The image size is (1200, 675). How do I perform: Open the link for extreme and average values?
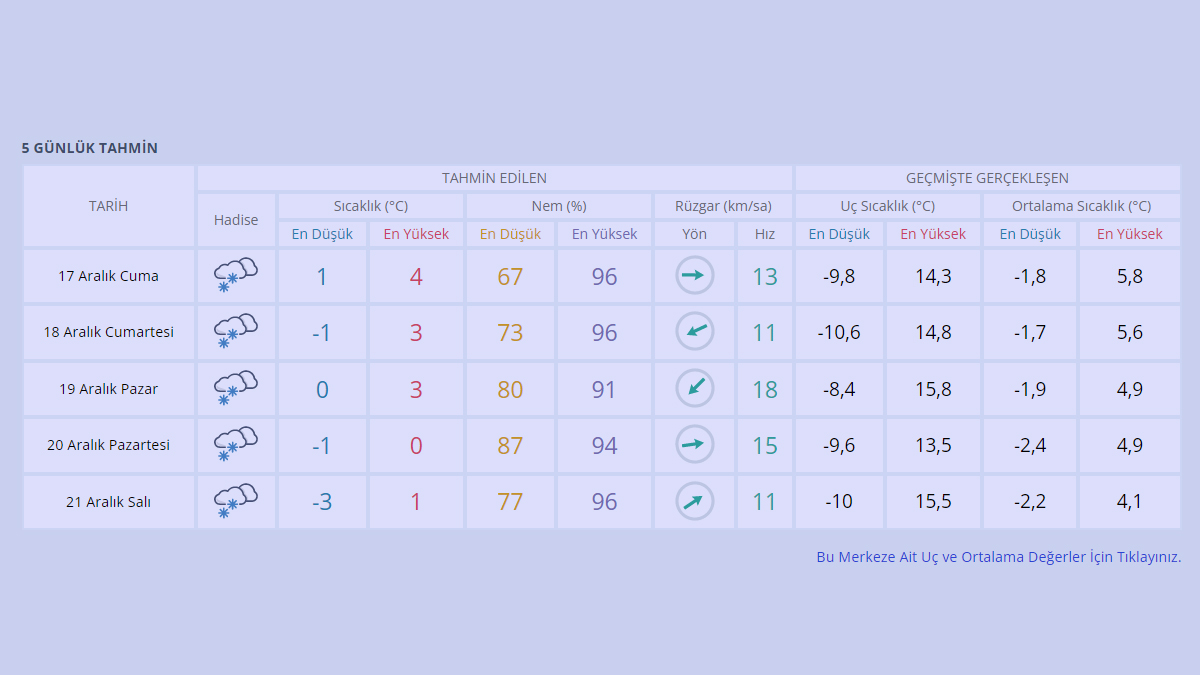pyautogui.click(x=998, y=557)
